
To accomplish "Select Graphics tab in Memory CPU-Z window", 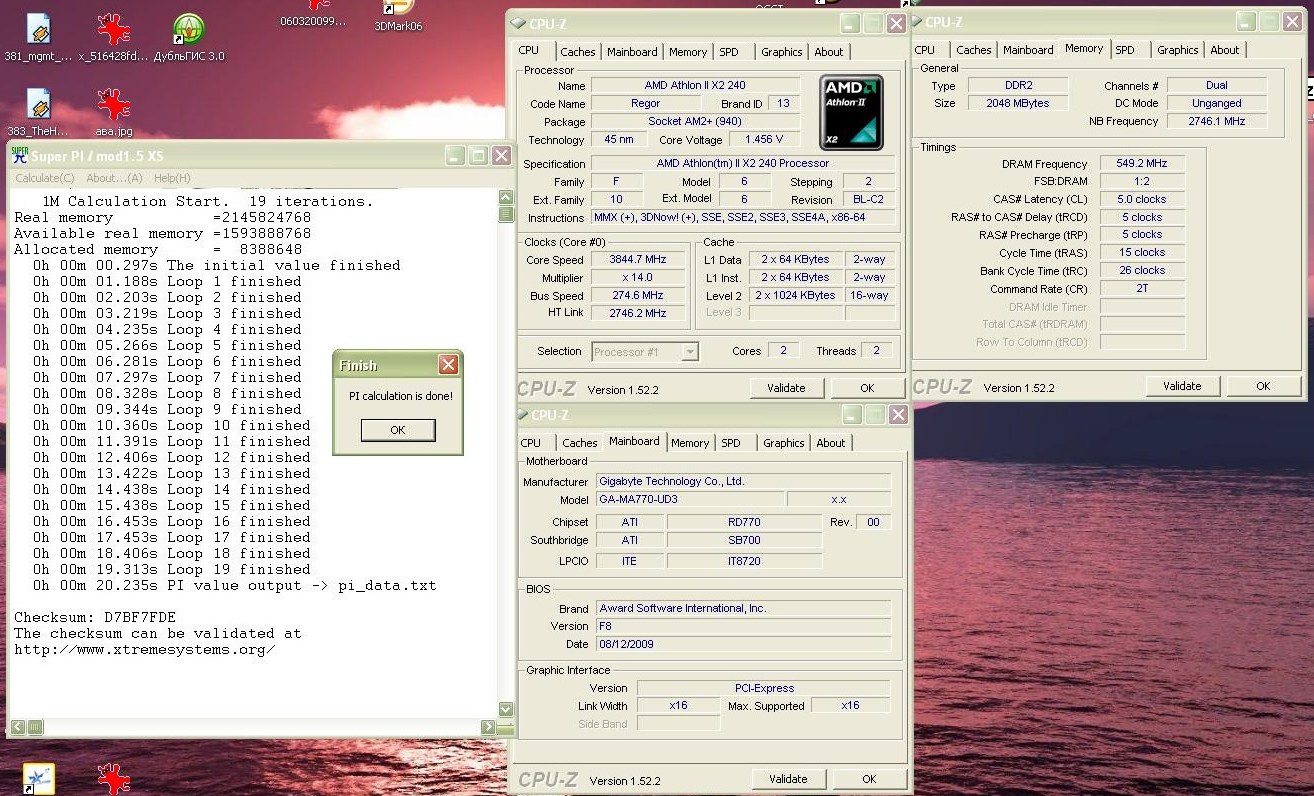I will pos(1177,50).
